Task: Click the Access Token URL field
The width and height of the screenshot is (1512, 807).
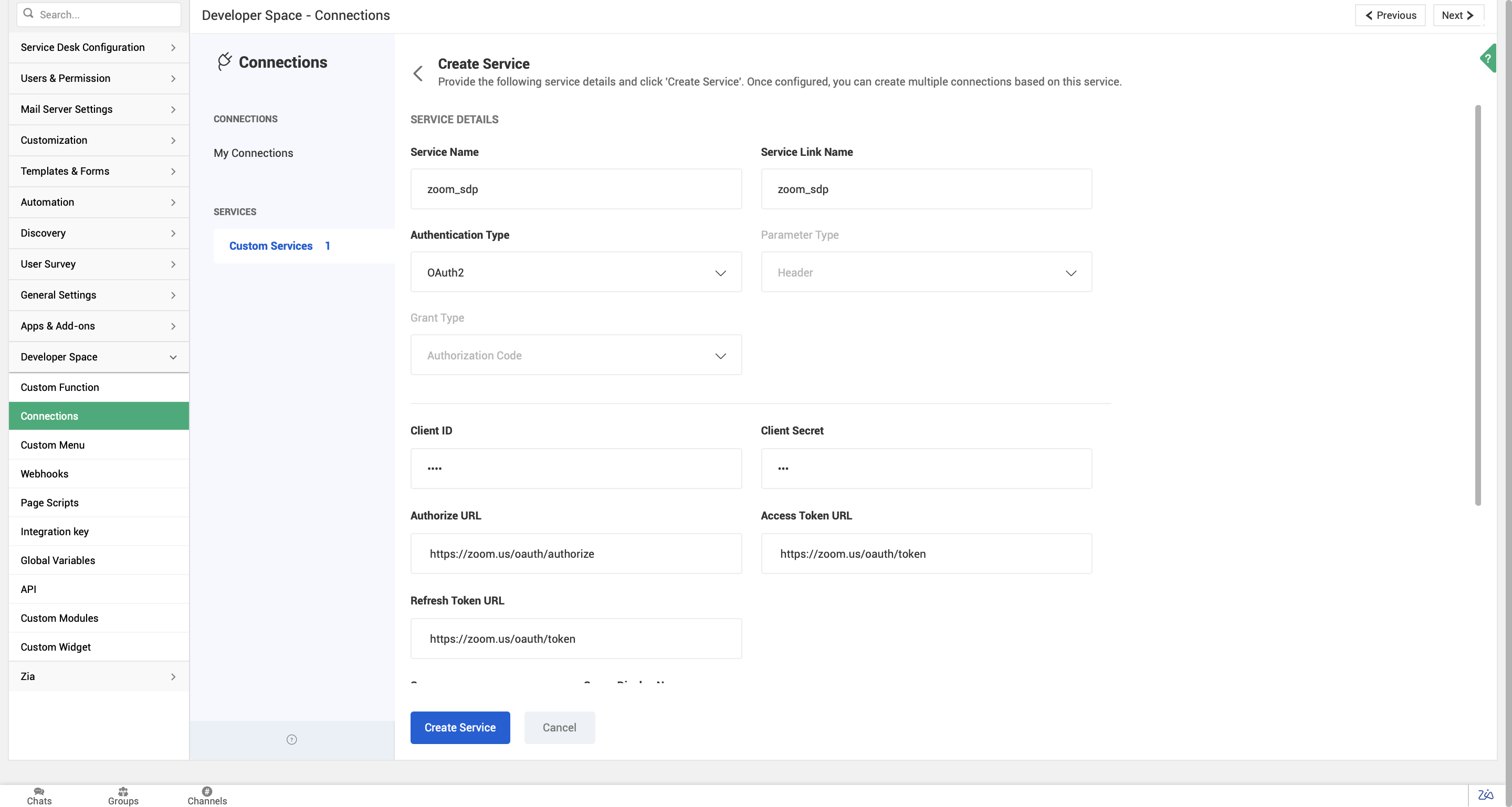Action: (x=926, y=553)
